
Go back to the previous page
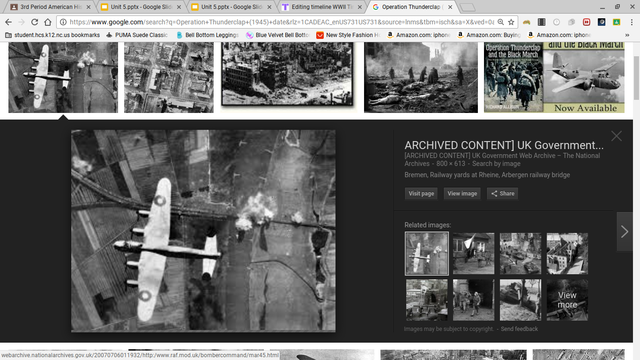(9, 22)
